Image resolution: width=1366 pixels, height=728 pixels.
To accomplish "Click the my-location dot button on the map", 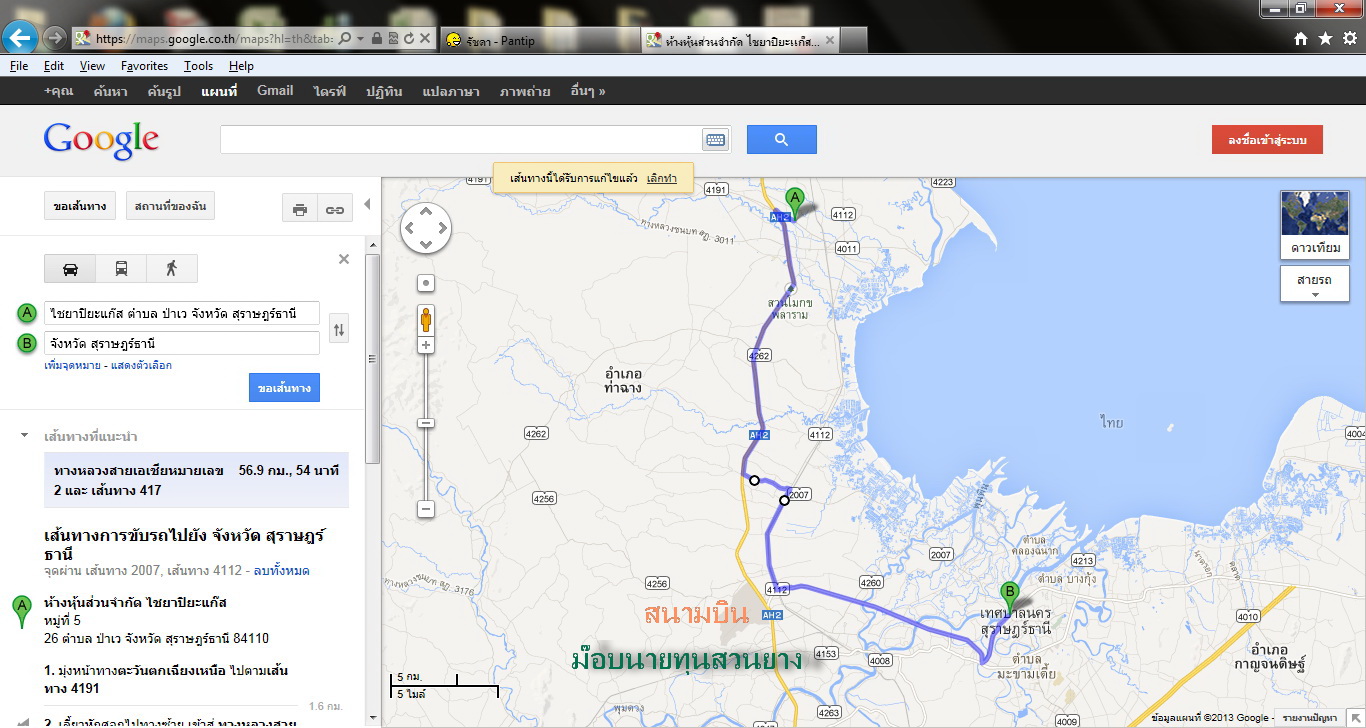I will [x=426, y=283].
